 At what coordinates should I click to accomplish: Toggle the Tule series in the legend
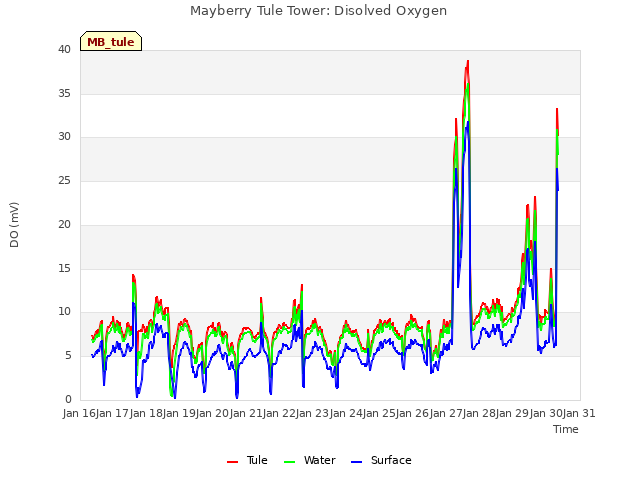point(247,460)
